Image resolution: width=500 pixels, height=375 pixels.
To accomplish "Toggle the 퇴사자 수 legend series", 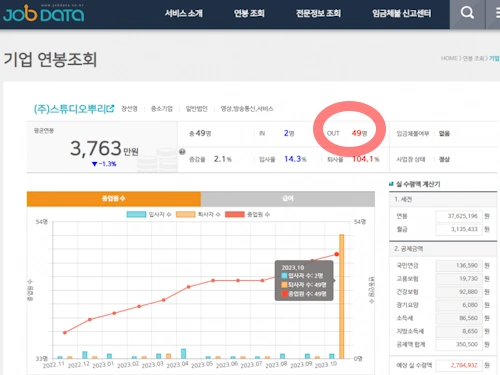I will pos(198,214).
